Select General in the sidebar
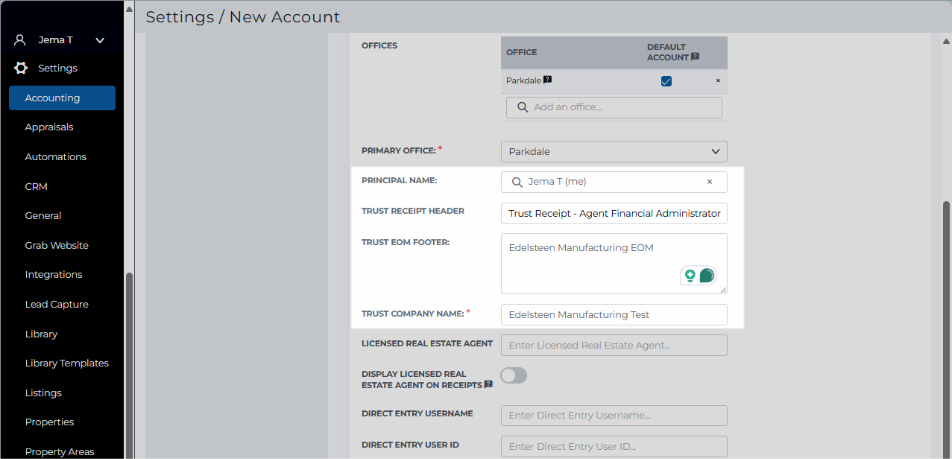The width and height of the screenshot is (952, 459). (x=43, y=216)
